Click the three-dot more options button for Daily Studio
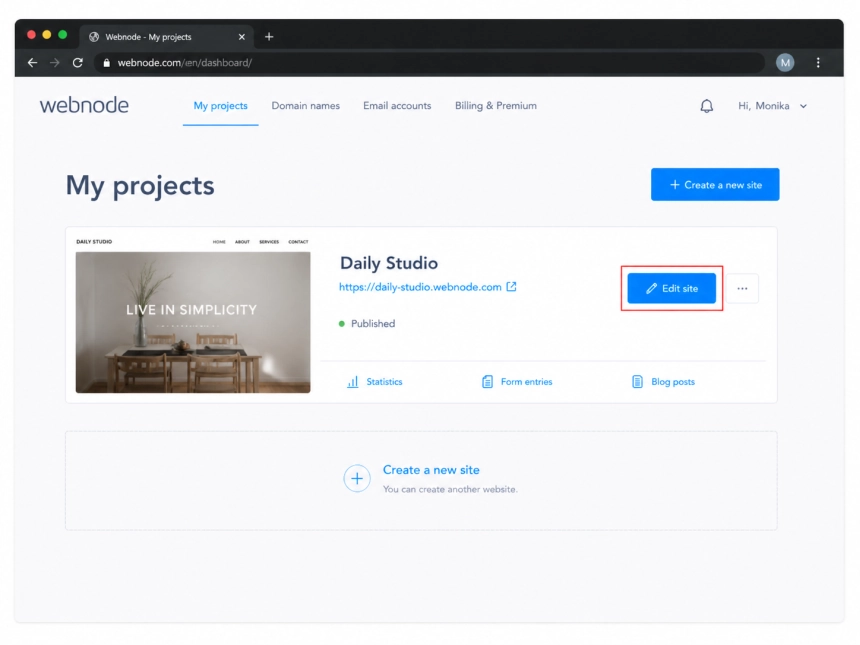Viewport: 860px width, 645px height. [742, 288]
